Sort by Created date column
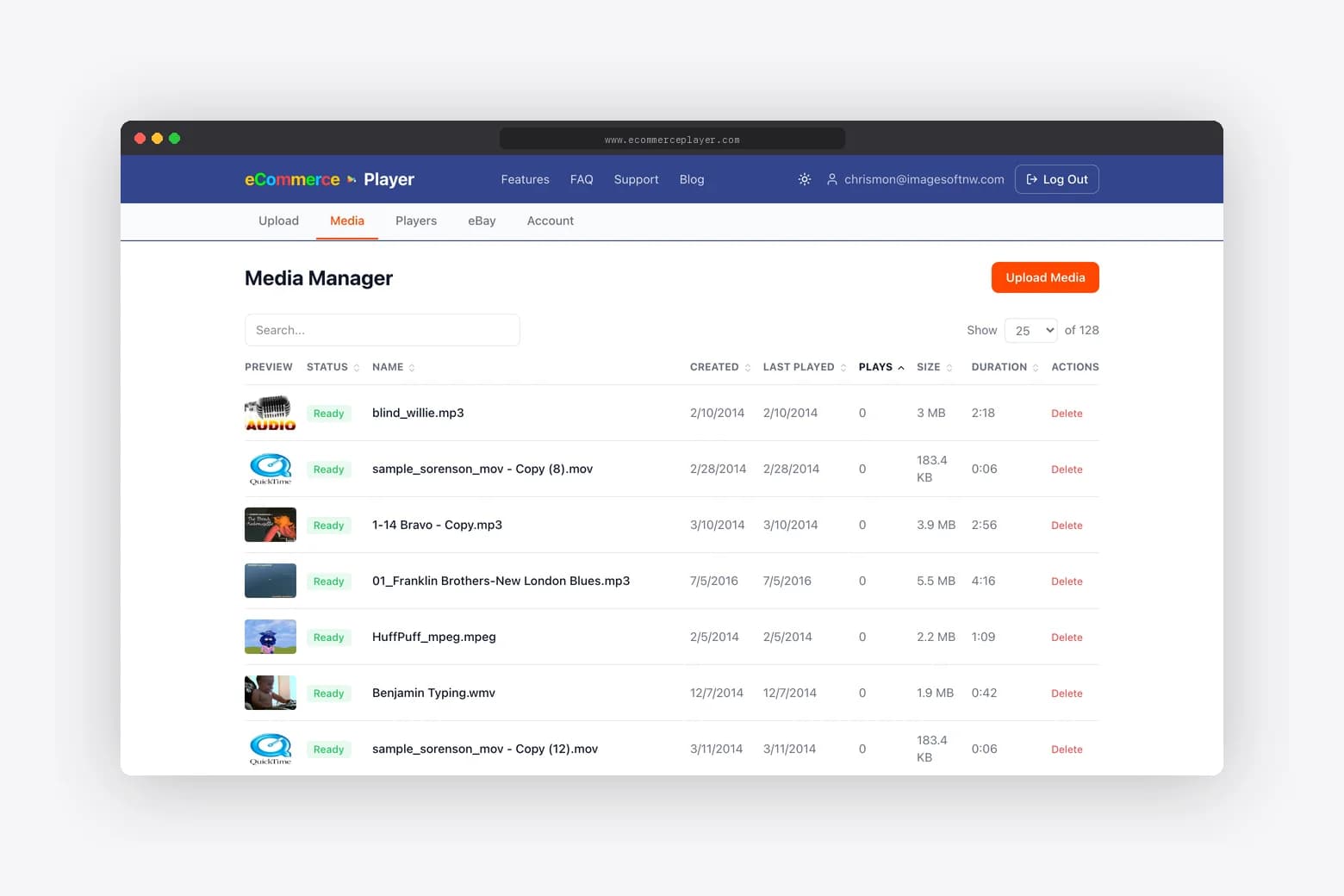 pos(719,367)
